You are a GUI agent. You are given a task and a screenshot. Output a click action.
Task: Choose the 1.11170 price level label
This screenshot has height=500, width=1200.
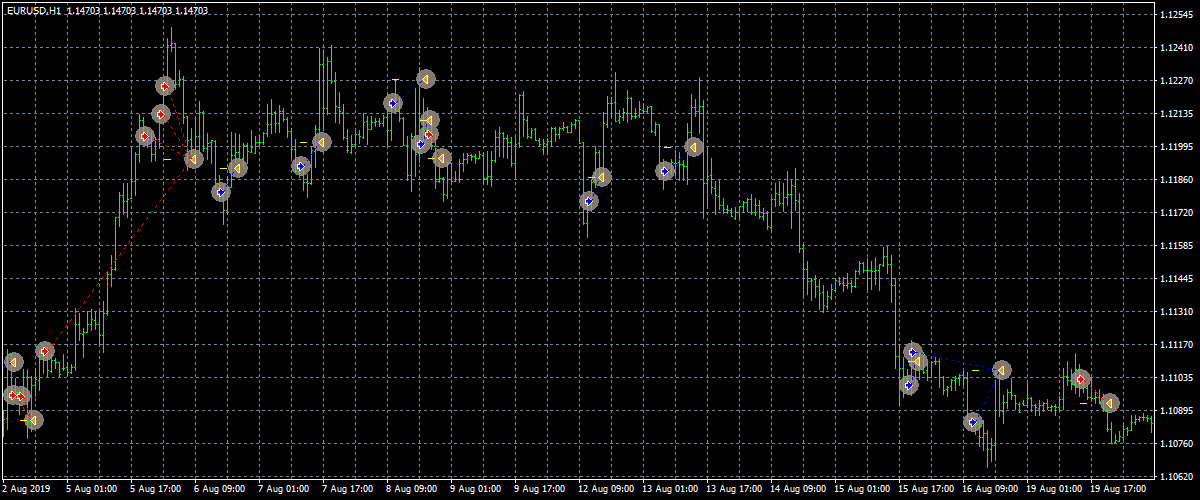point(1177,345)
